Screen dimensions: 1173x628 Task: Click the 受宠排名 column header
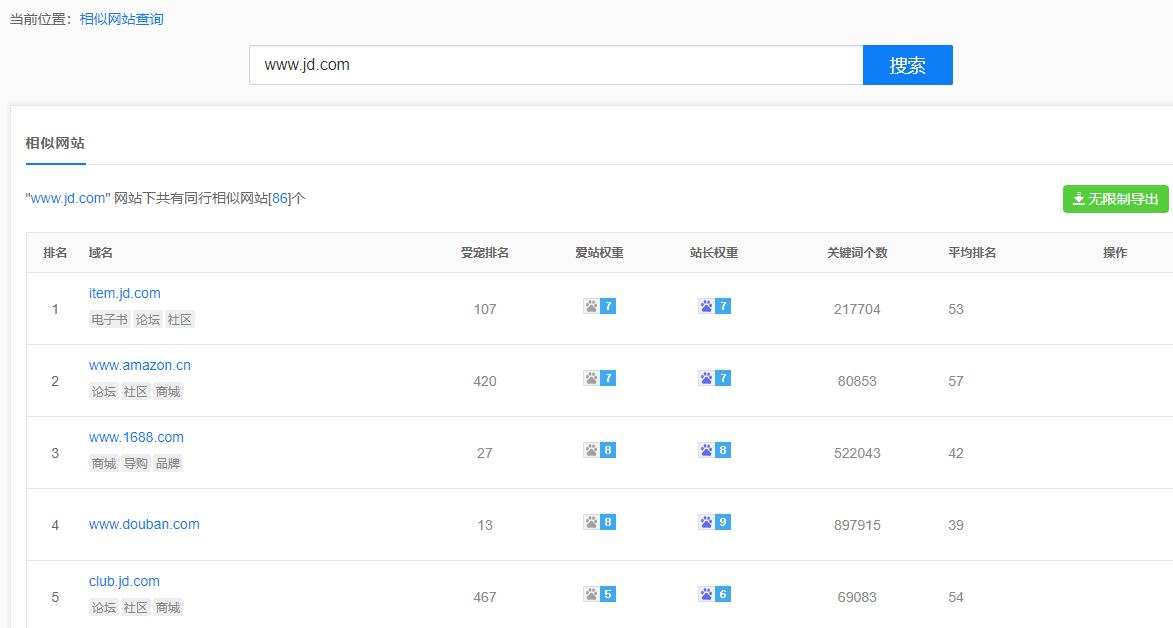coord(485,253)
